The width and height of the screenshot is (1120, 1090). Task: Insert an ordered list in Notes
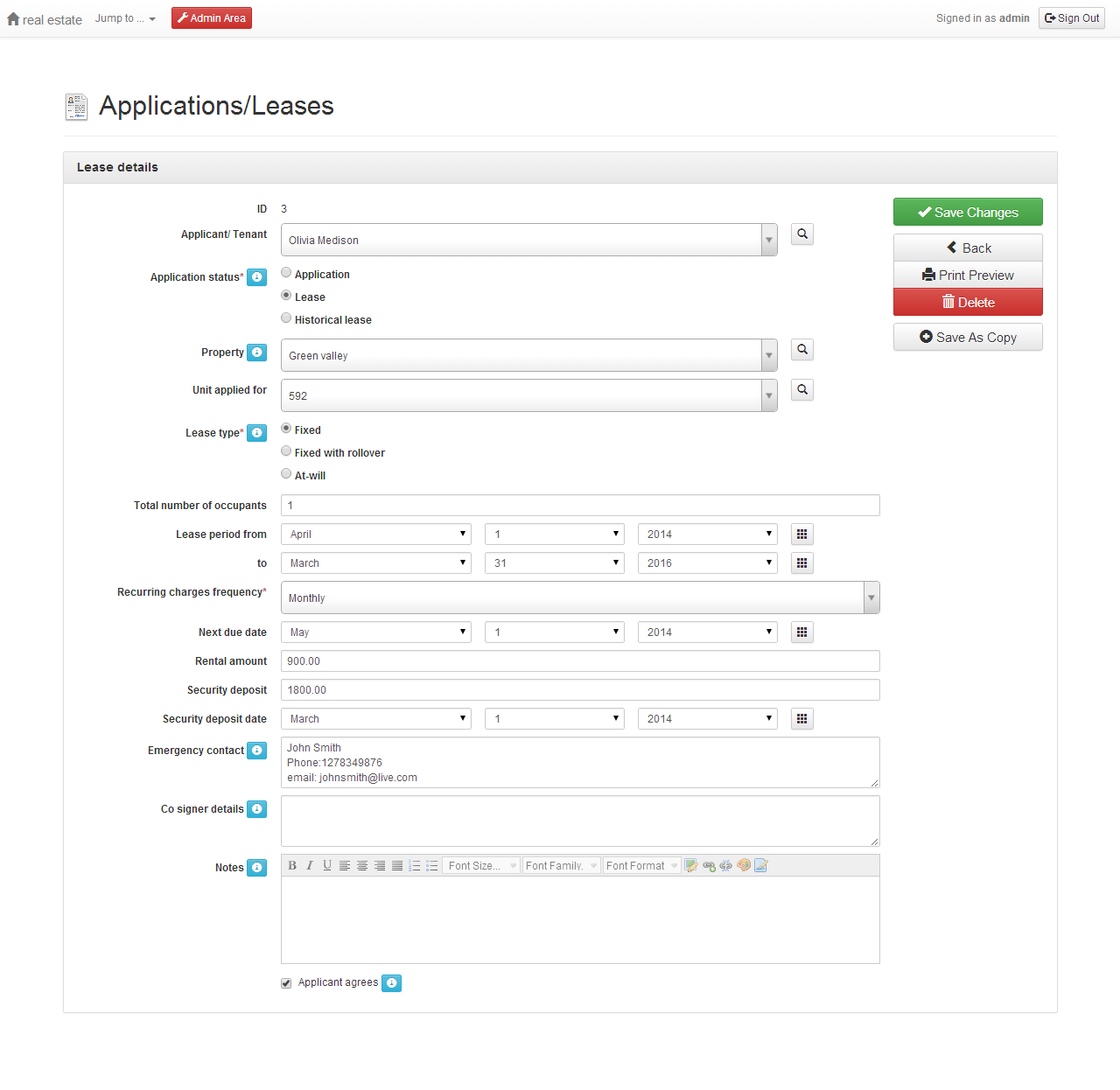tap(415, 866)
